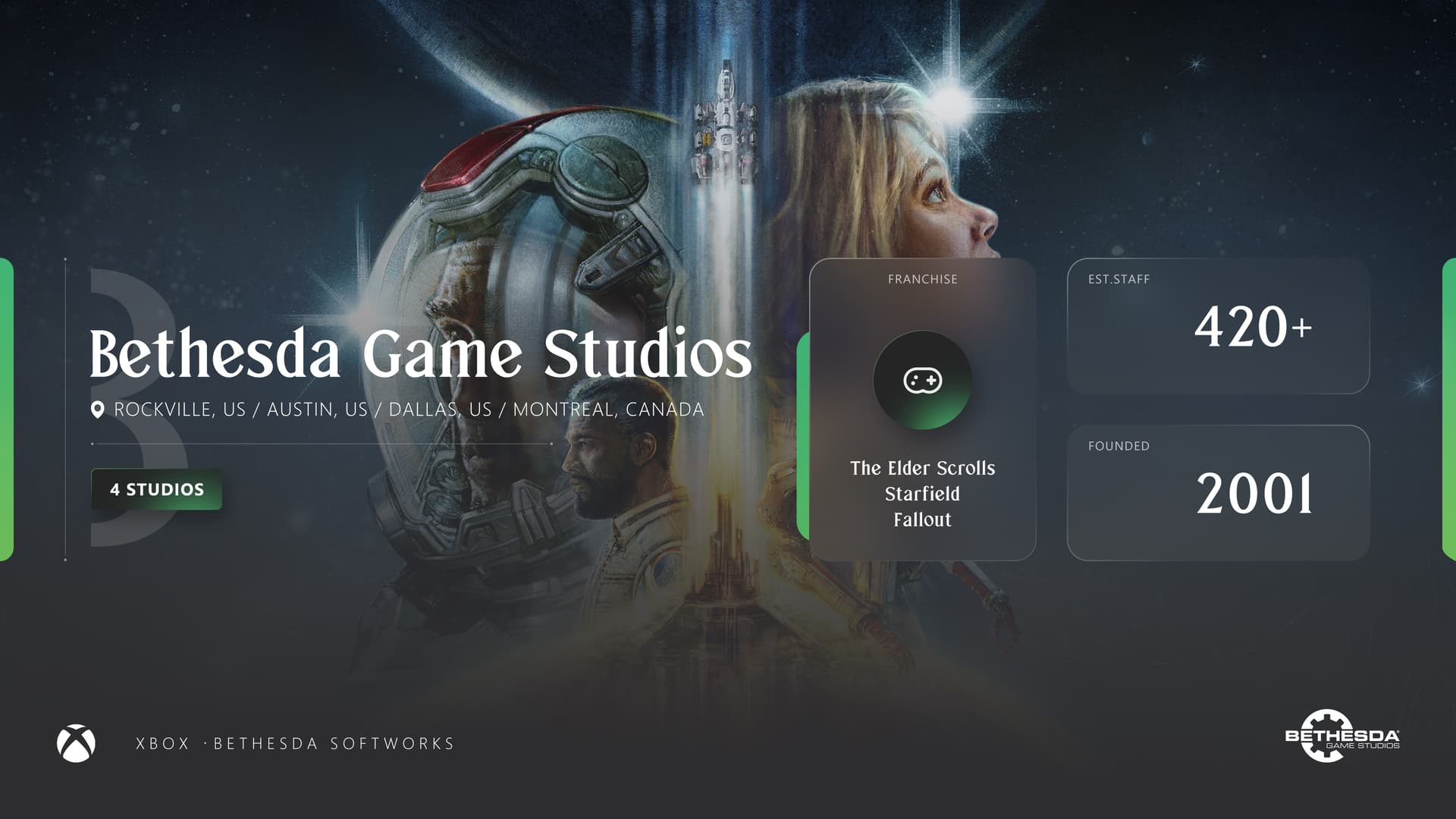The width and height of the screenshot is (1456, 819).
Task: Click the location pin icon
Action: coord(97,410)
